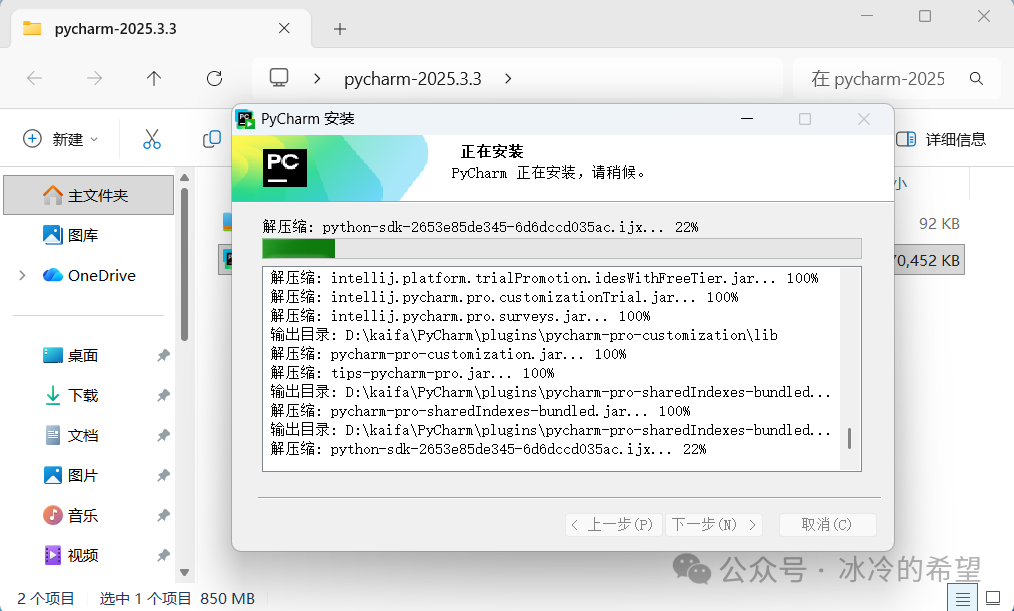The width and height of the screenshot is (1014, 611).
Task: Click '2 个项目' in status bar
Action: tap(45, 599)
